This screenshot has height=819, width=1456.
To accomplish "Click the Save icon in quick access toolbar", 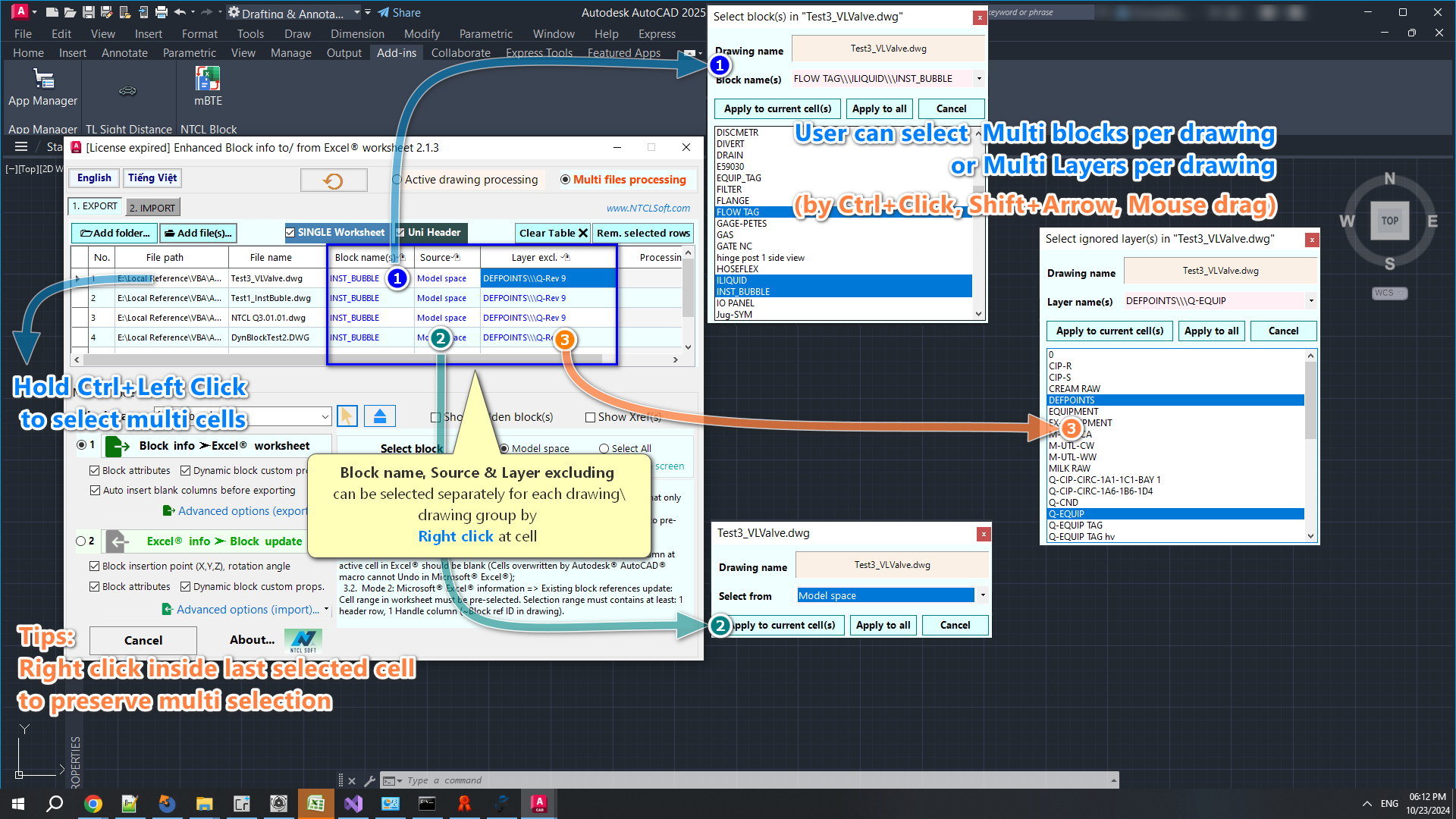I will [88, 12].
